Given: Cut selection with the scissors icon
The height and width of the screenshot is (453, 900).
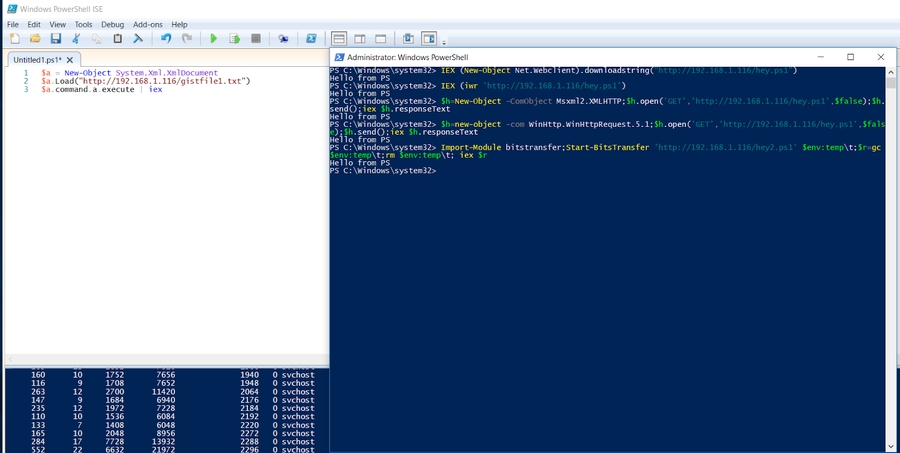Looking at the screenshot, I should coord(76,39).
